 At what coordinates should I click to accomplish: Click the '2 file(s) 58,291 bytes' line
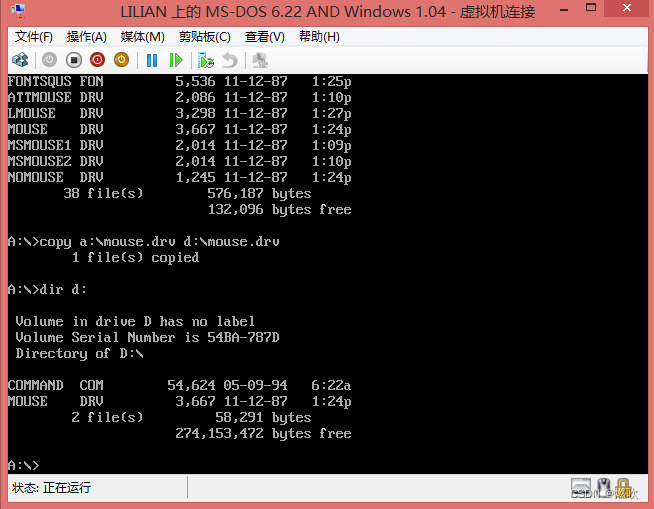click(x=191, y=417)
